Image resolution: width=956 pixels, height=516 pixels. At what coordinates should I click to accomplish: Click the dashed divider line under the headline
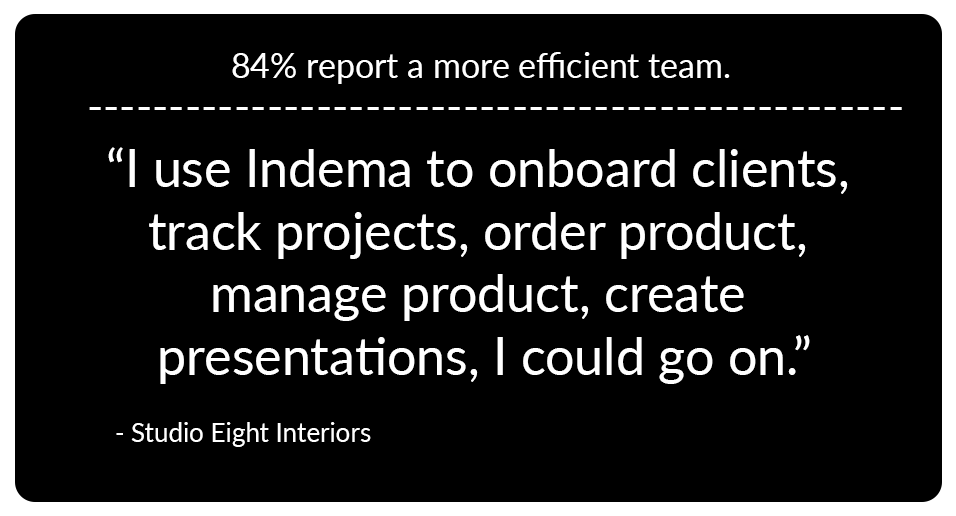(x=495, y=108)
